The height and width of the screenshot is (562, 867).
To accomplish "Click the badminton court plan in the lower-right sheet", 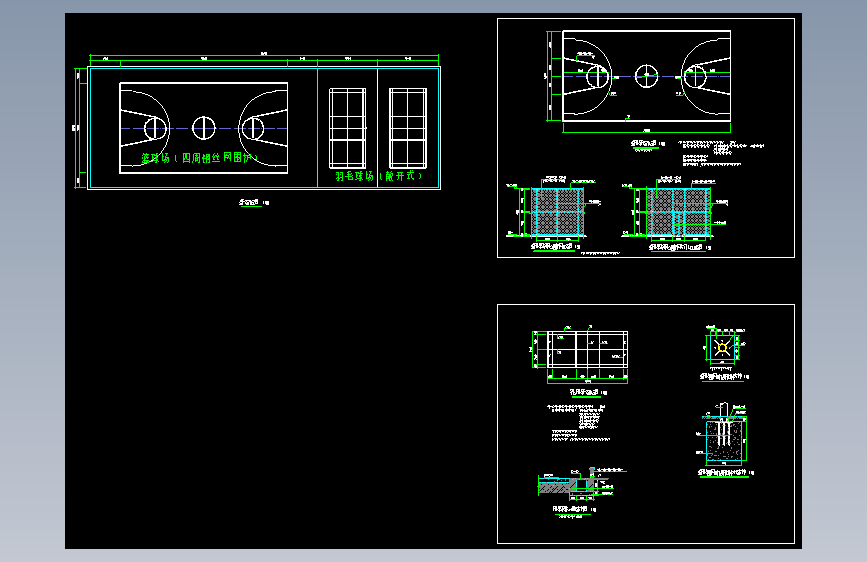I will pos(588,349).
